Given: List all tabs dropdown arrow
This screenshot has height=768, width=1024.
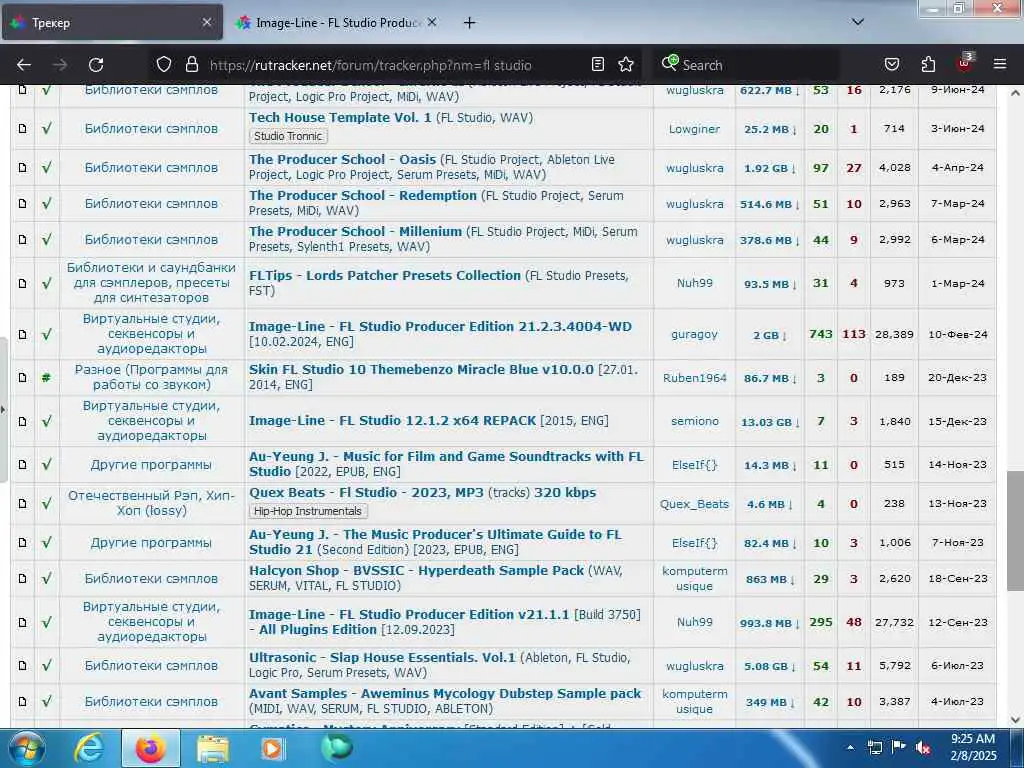Looking at the screenshot, I should [858, 22].
